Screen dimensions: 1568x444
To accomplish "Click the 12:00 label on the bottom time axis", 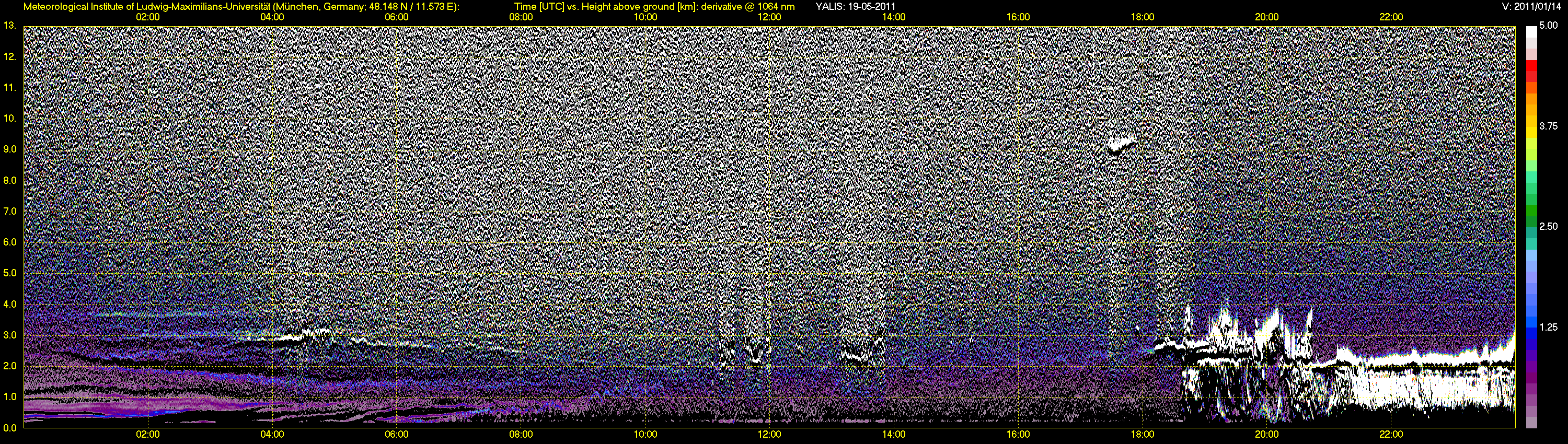I will tap(769, 434).
